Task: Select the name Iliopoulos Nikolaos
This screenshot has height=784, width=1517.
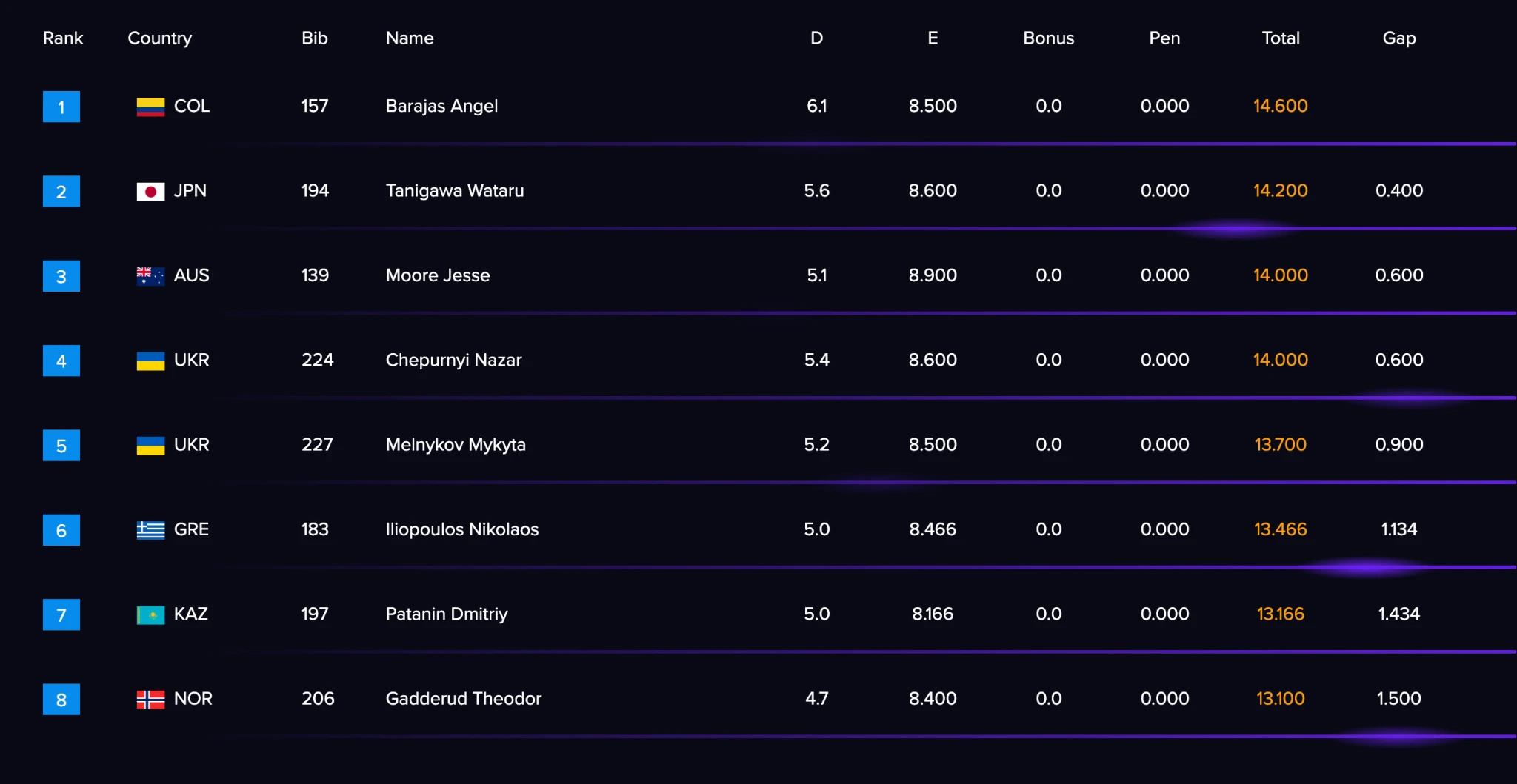Action: [462, 529]
